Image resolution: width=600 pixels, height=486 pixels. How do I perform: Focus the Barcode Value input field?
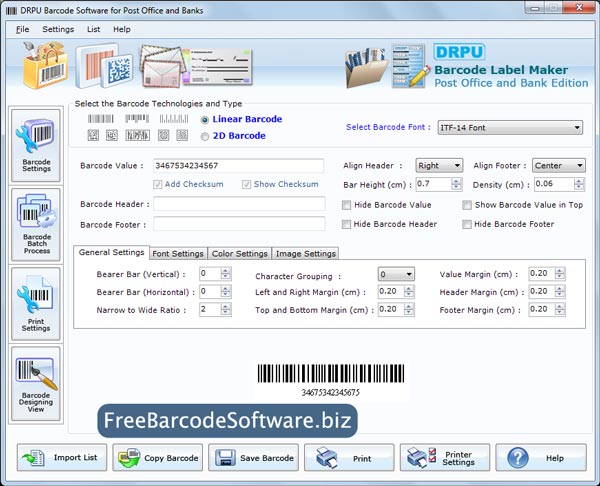tap(238, 166)
